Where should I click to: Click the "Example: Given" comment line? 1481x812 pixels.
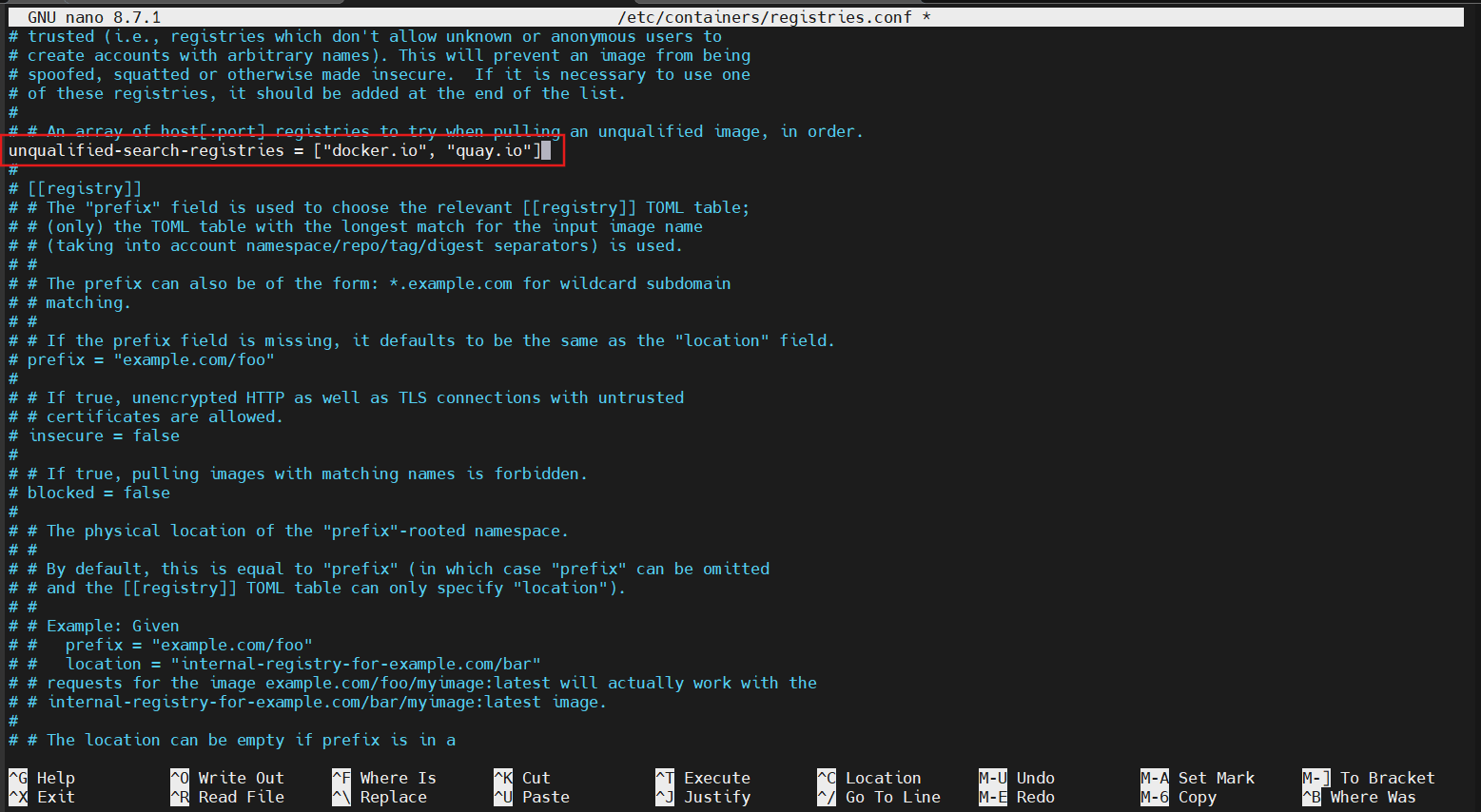94,626
